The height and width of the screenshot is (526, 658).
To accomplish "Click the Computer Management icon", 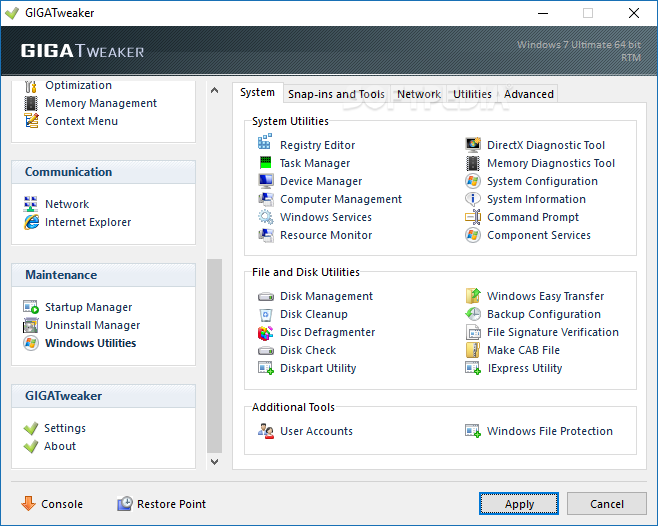I will 266,199.
